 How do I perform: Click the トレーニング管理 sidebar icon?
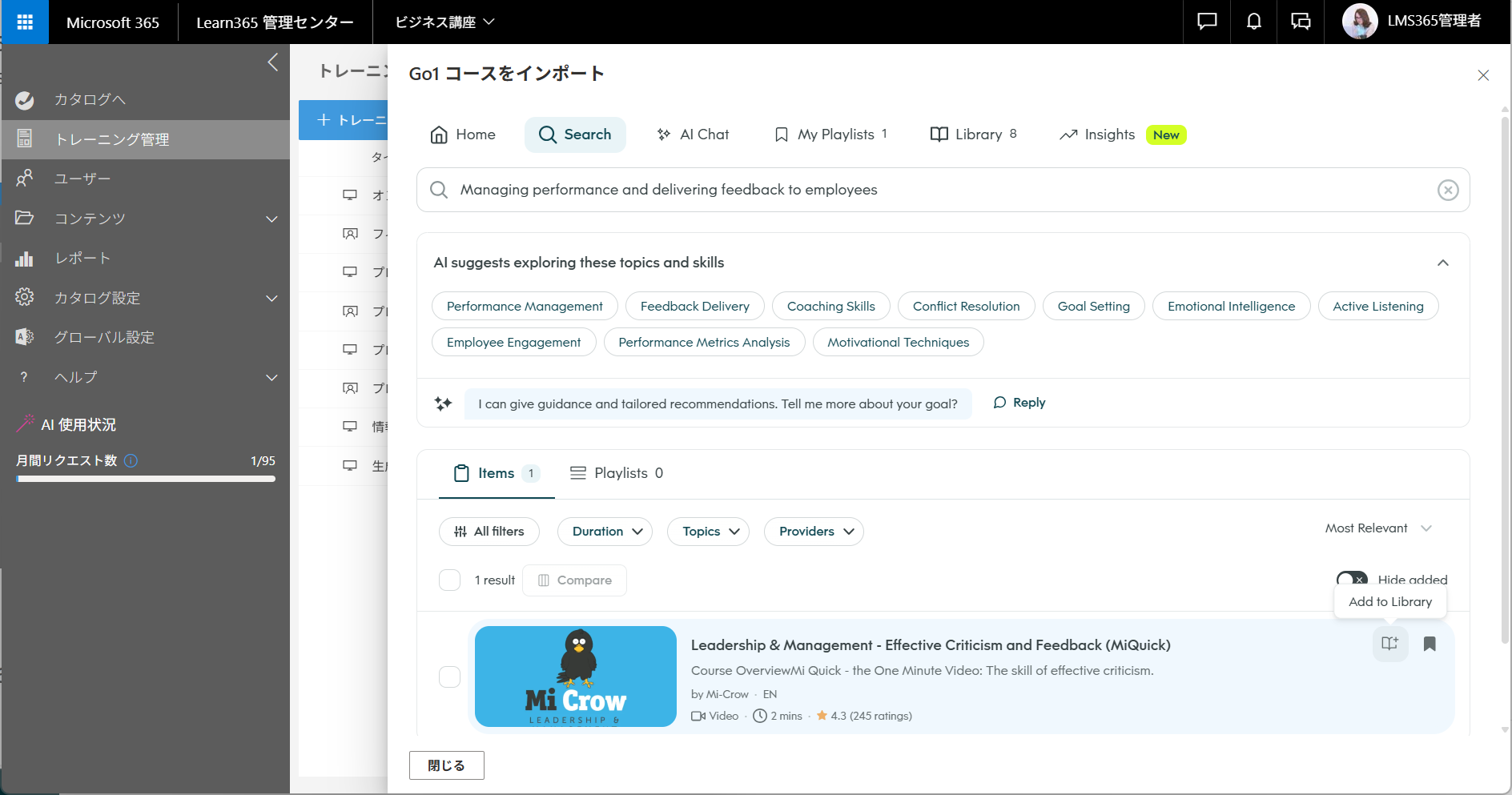coord(25,139)
